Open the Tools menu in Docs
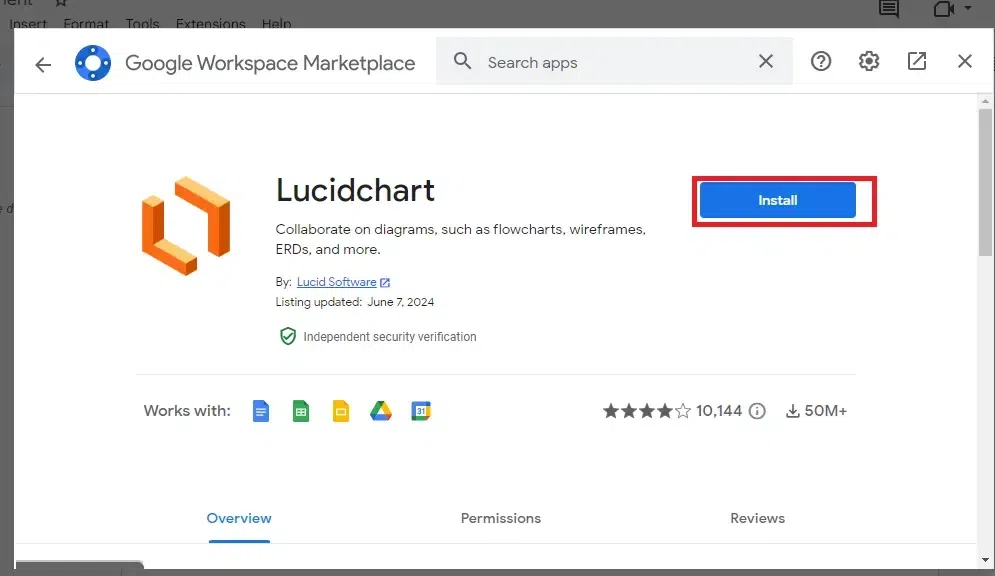Screen dimensions: 995x576 [x=142, y=23]
